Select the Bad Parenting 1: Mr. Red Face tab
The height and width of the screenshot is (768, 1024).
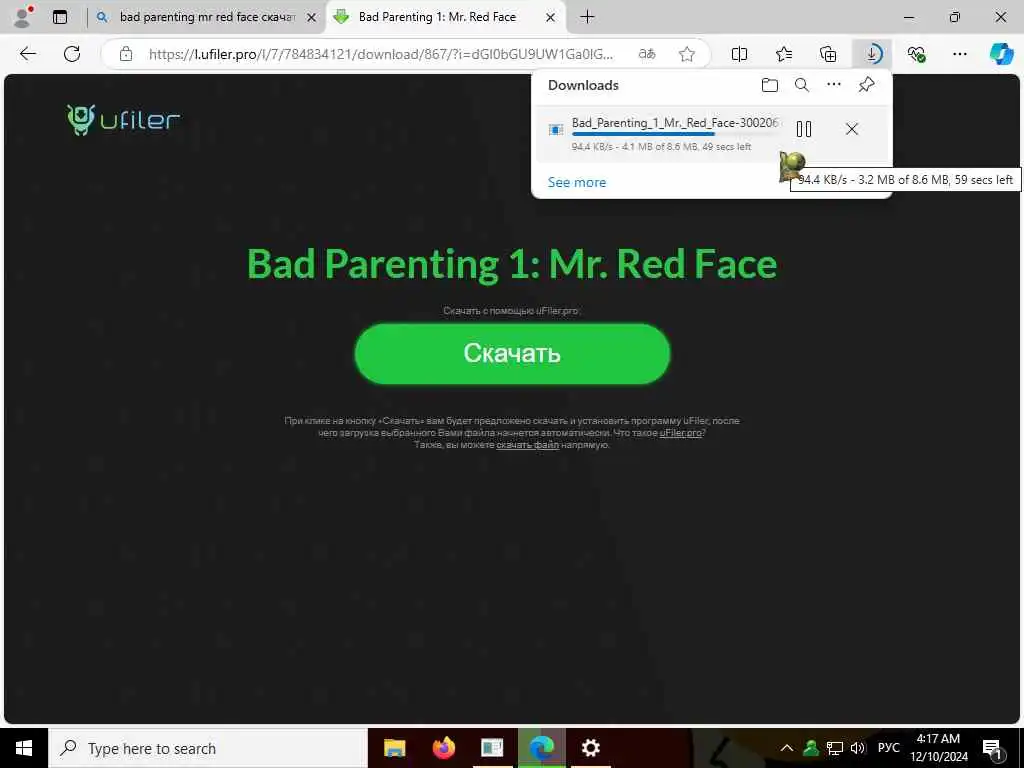[x=437, y=17]
